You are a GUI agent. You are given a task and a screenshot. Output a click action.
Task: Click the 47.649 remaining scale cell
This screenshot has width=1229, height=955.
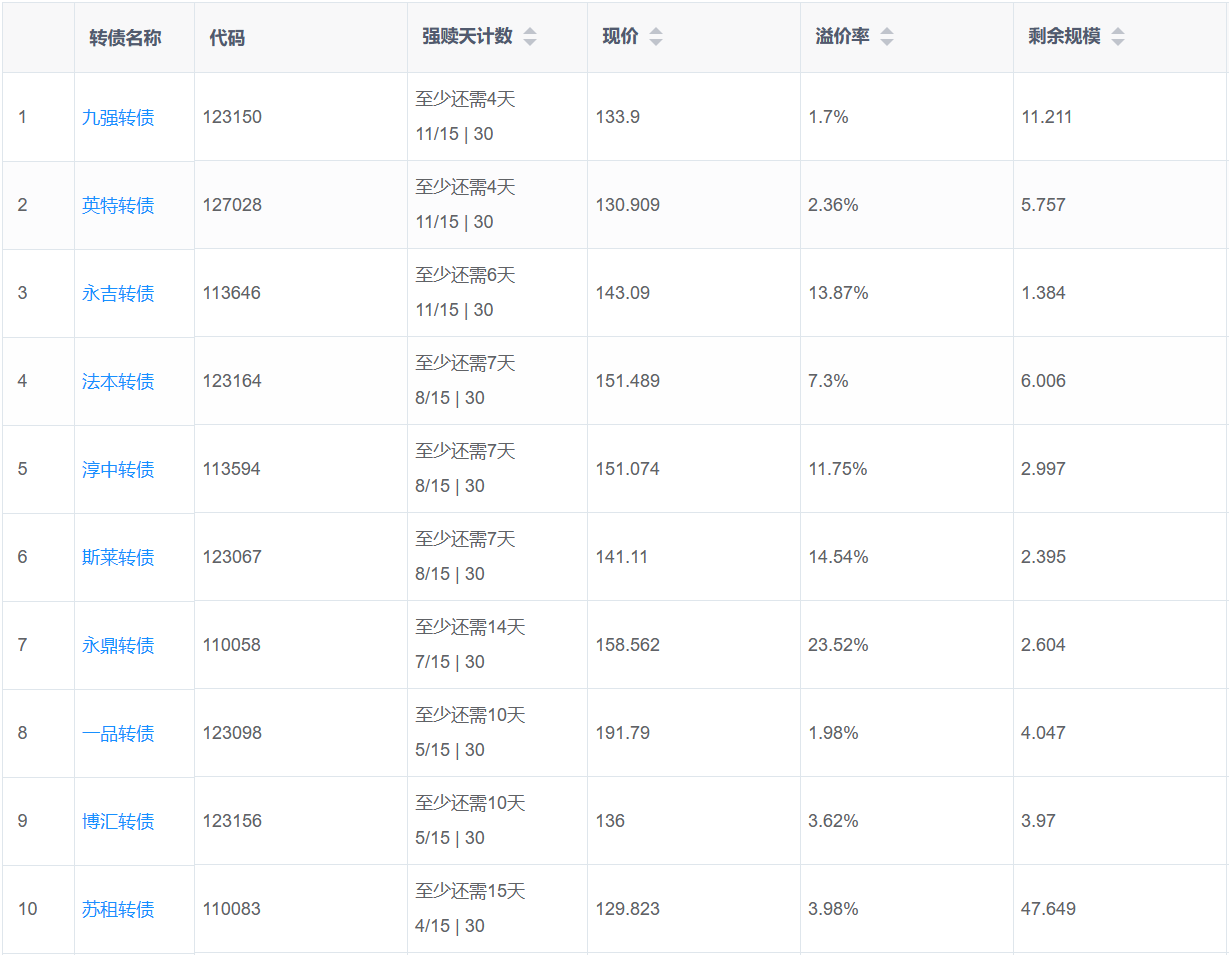click(1048, 909)
